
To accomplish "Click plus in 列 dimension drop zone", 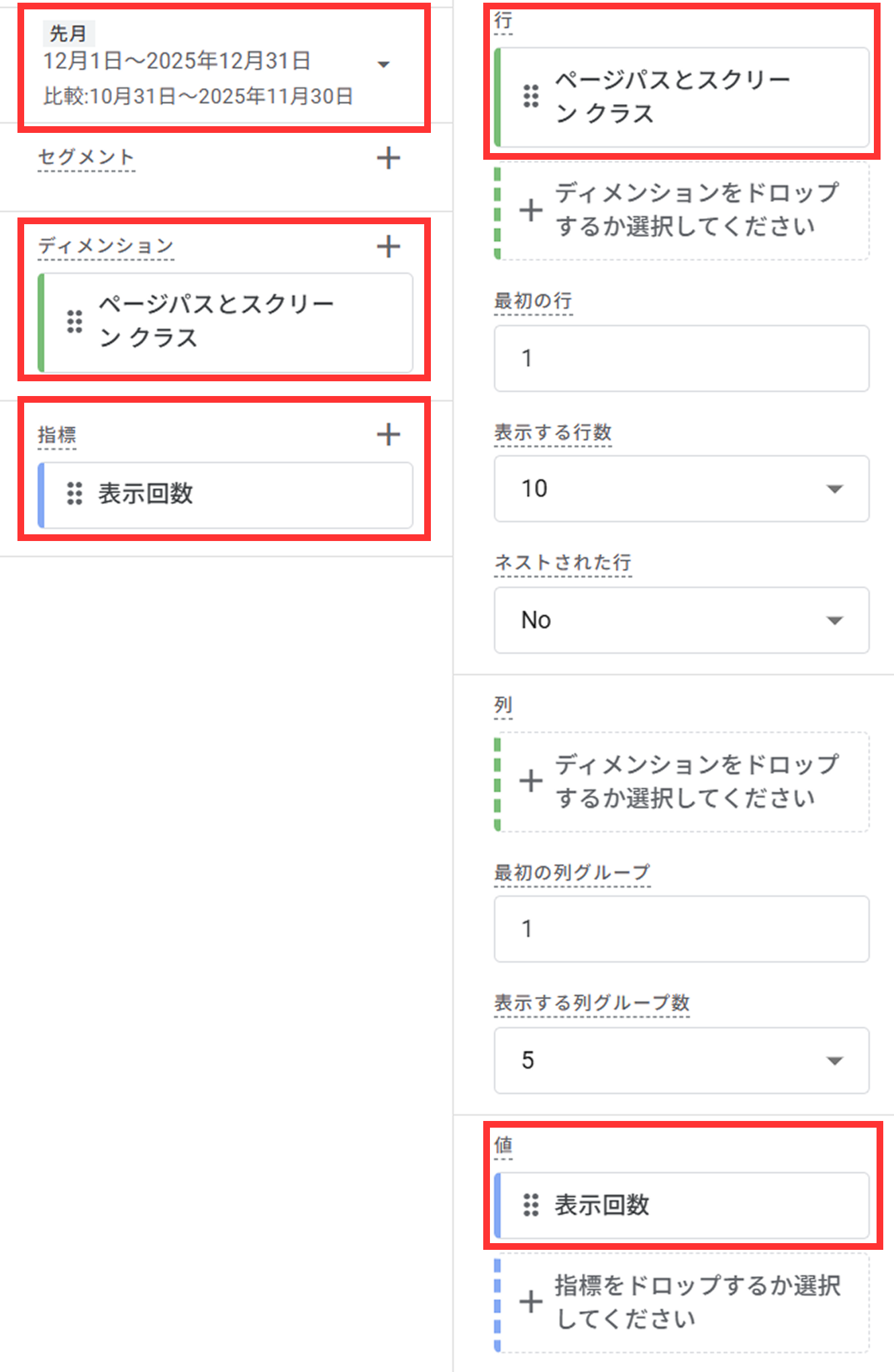I will (x=531, y=781).
